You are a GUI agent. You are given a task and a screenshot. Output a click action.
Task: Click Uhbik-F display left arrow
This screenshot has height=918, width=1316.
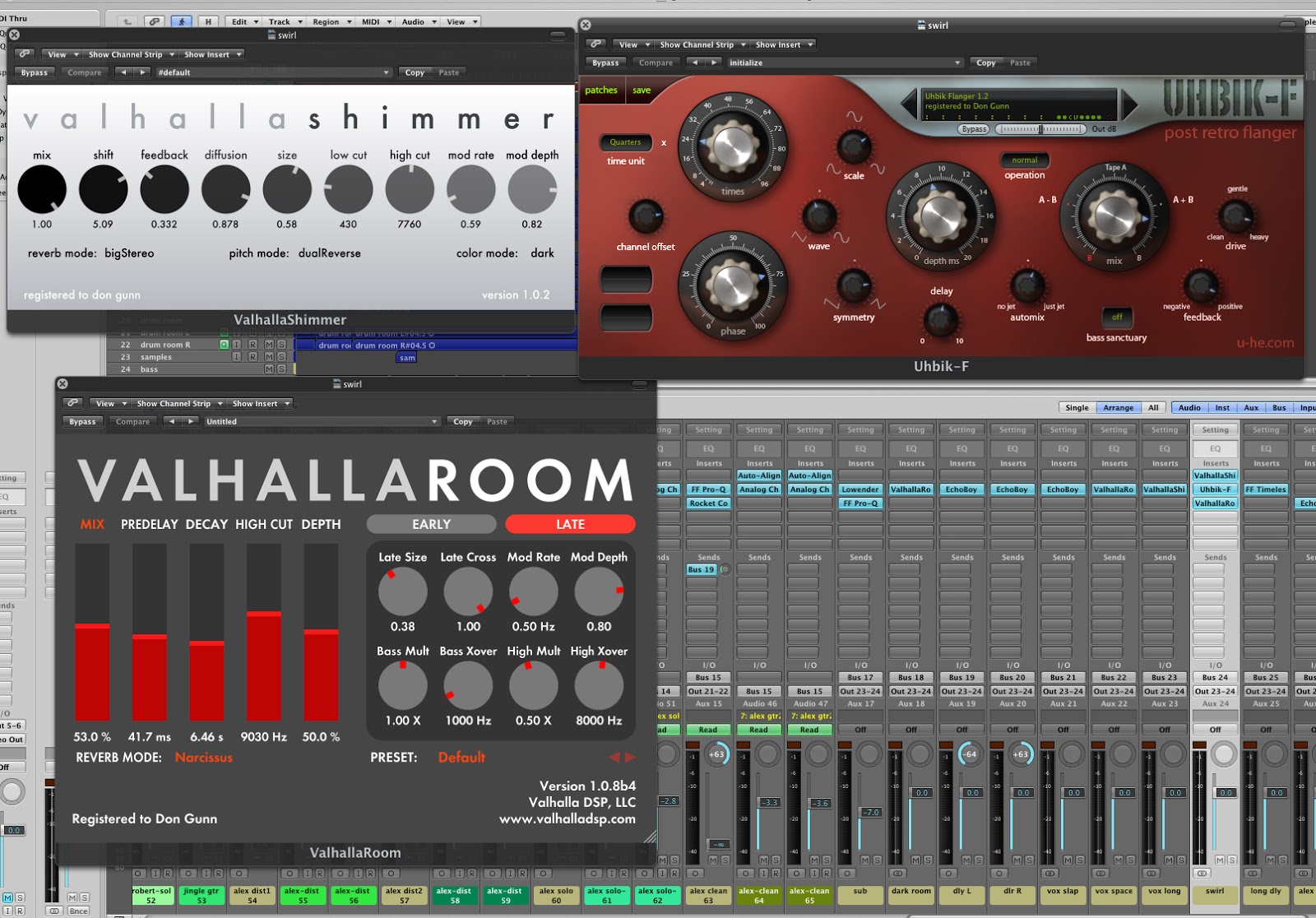(909, 104)
